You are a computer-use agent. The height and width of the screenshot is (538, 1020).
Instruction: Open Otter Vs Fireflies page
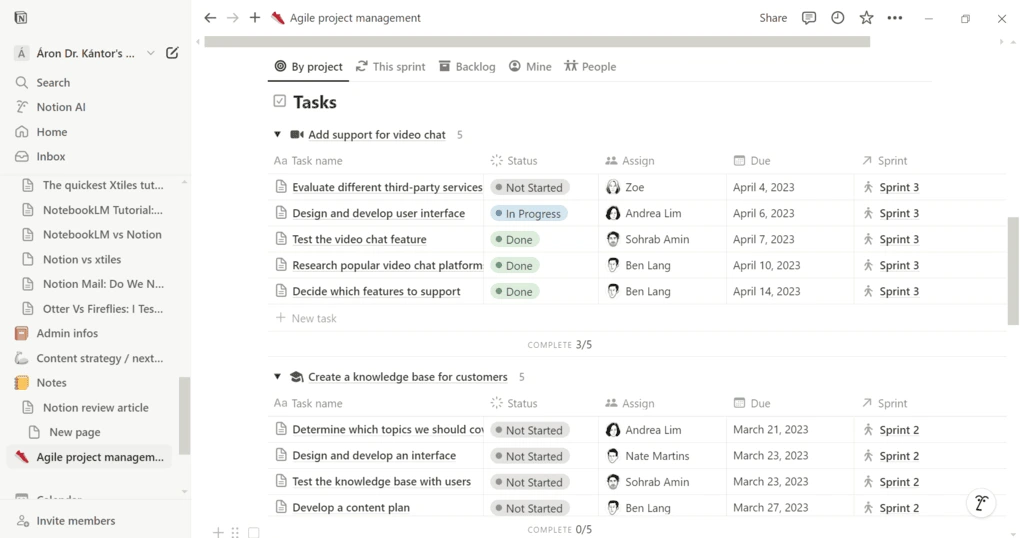[x=103, y=308]
